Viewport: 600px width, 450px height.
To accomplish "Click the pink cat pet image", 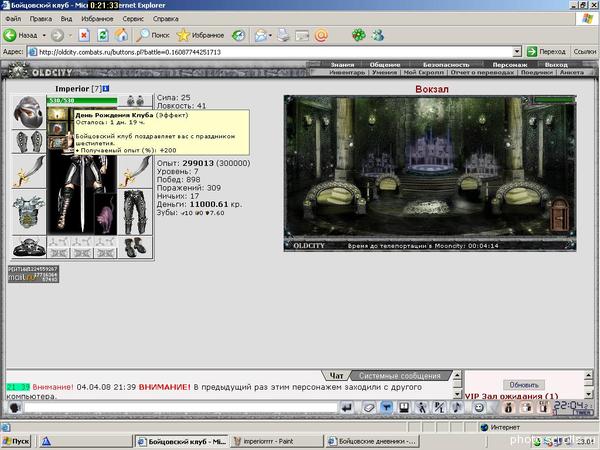I will pos(106,214).
